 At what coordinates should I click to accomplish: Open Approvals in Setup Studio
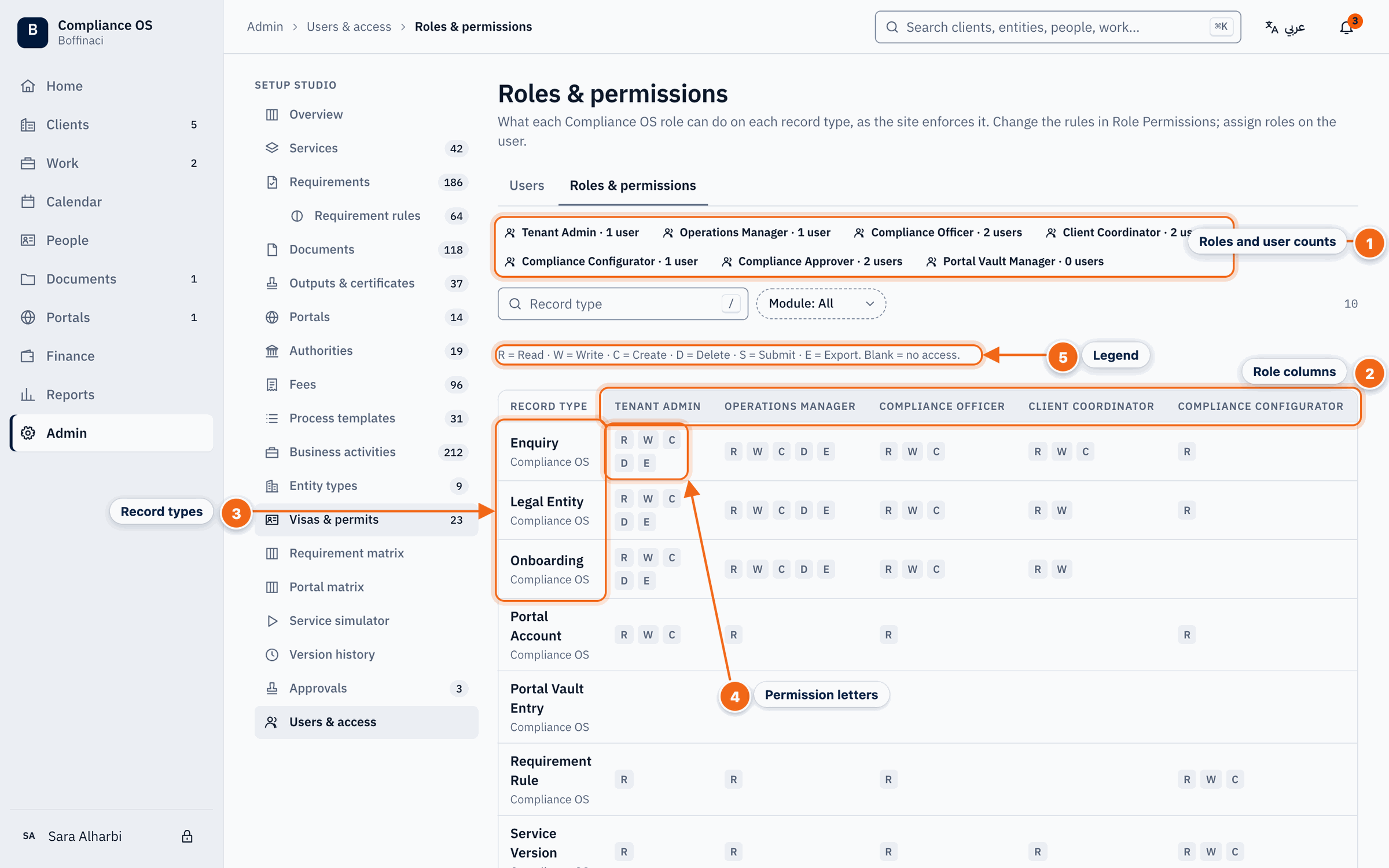(x=366, y=688)
